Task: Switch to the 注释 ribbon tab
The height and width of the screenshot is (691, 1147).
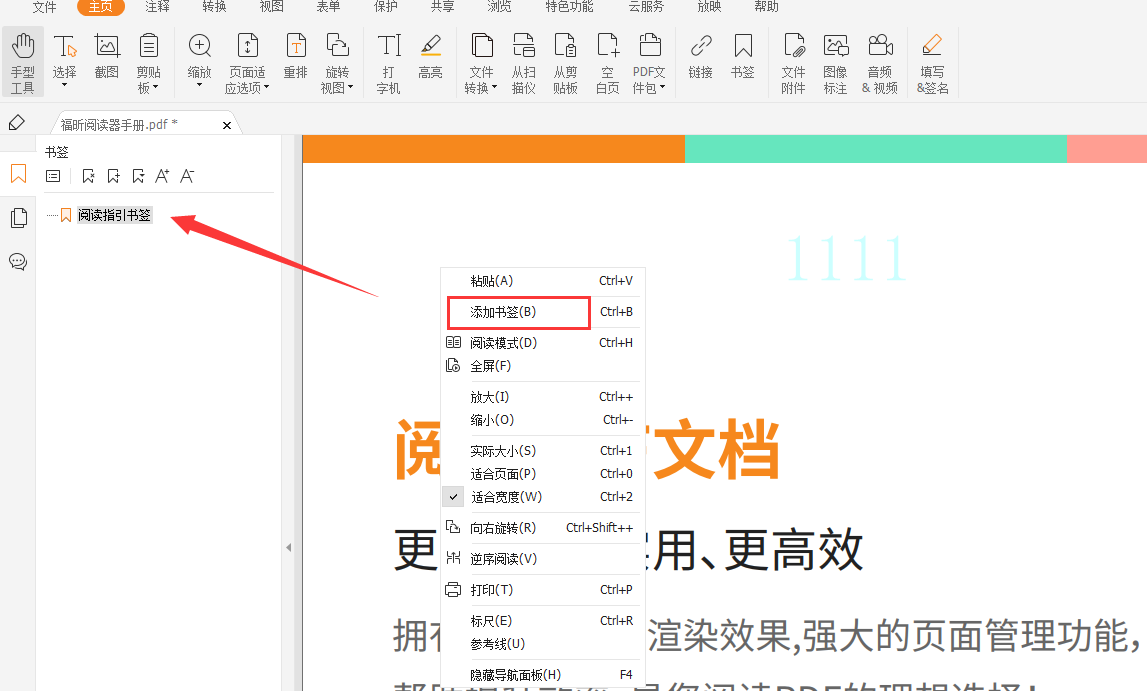Action: [x=156, y=8]
